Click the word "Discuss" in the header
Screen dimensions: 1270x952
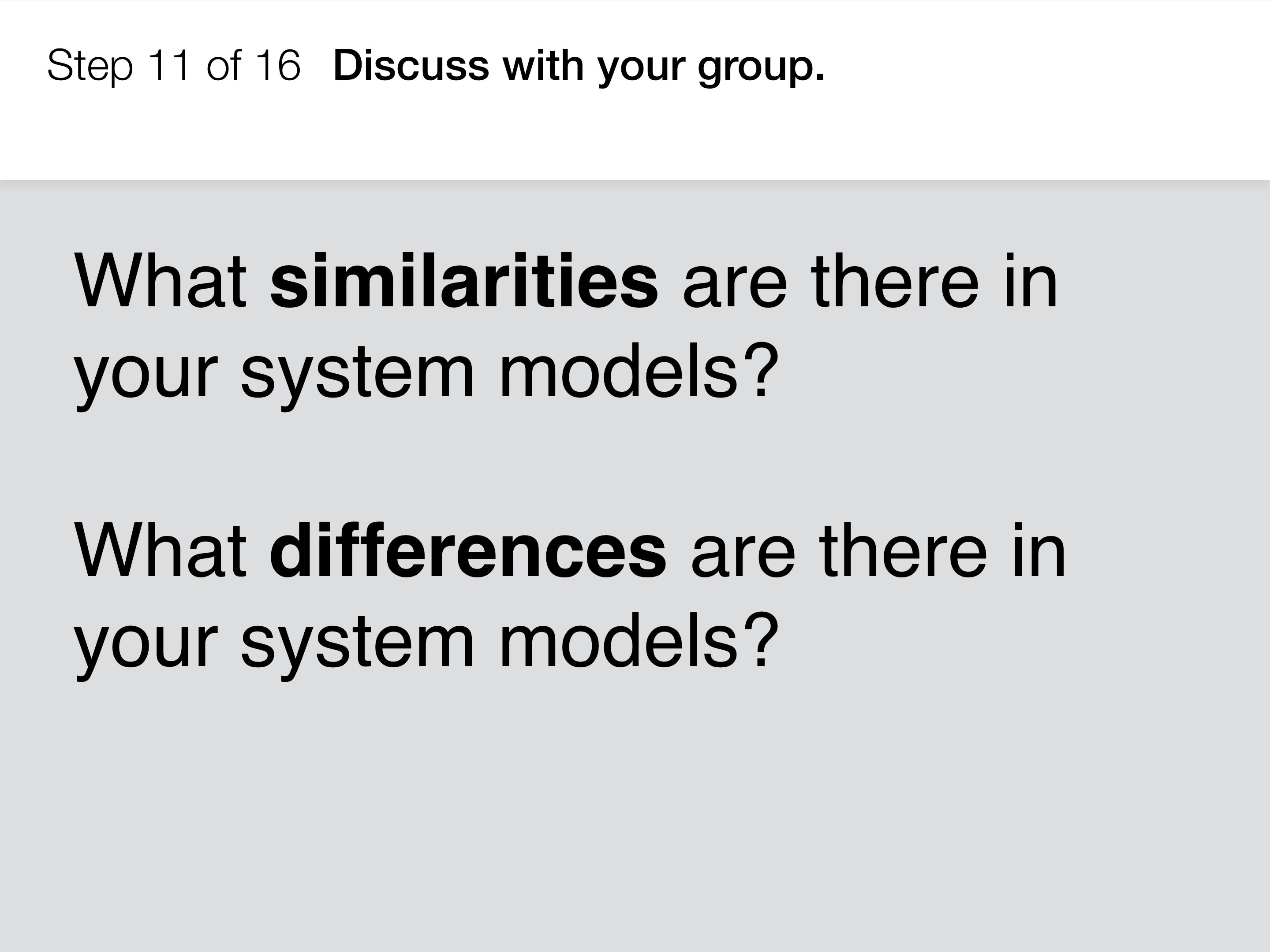411,65
